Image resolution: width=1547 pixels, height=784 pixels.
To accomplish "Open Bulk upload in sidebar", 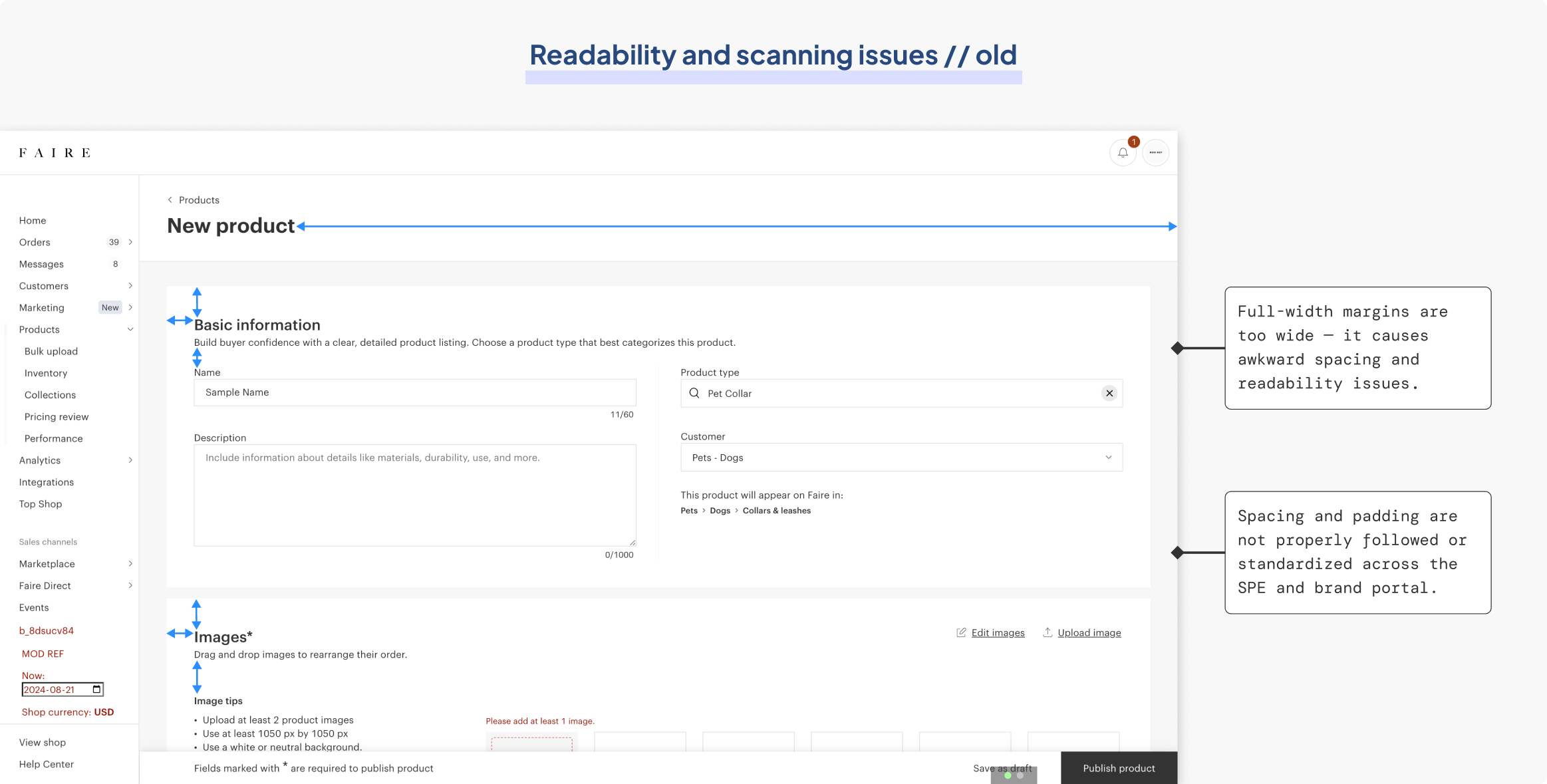I will coord(51,351).
